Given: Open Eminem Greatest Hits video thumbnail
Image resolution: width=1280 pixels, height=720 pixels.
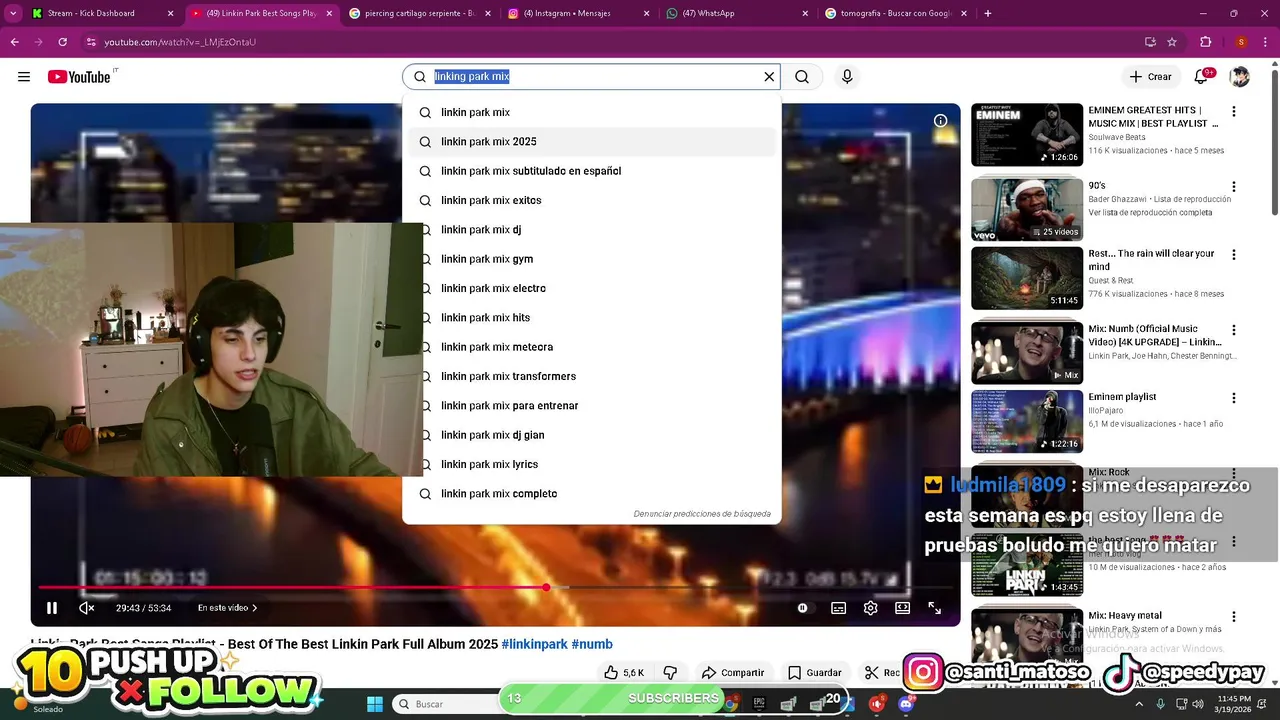Looking at the screenshot, I should tap(1027, 135).
